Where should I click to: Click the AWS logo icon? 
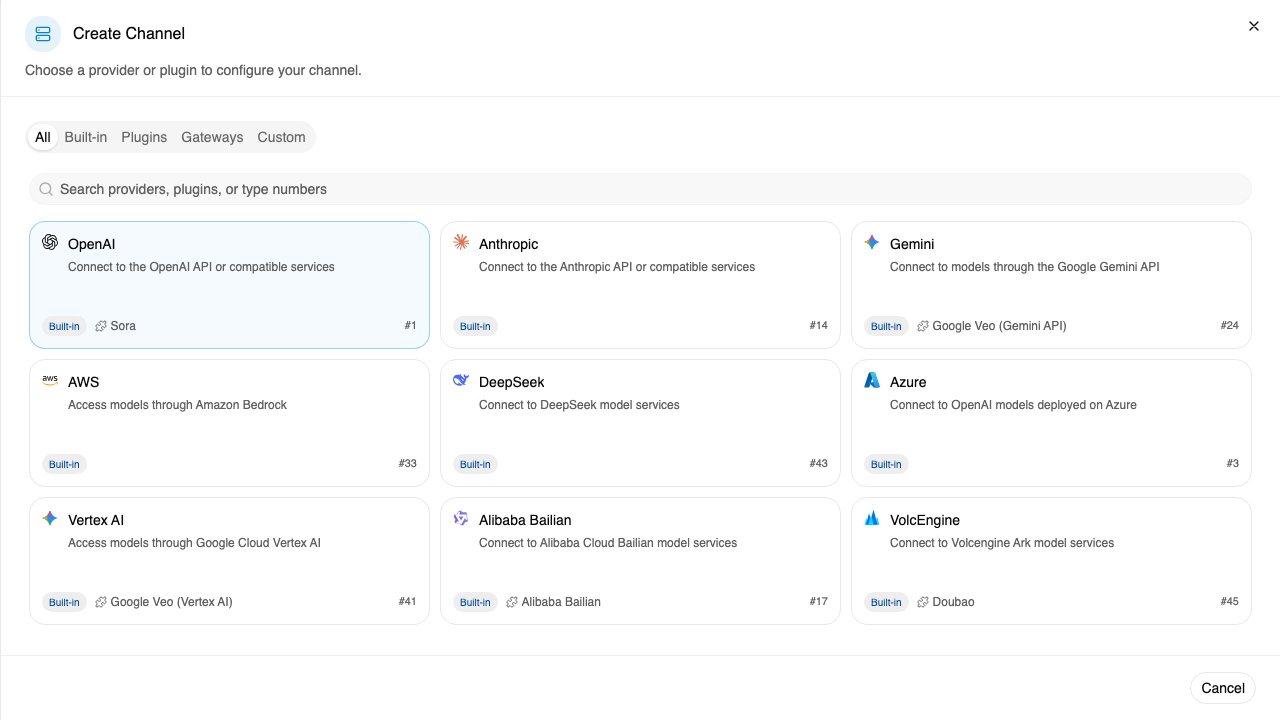pyautogui.click(x=50, y=380)
